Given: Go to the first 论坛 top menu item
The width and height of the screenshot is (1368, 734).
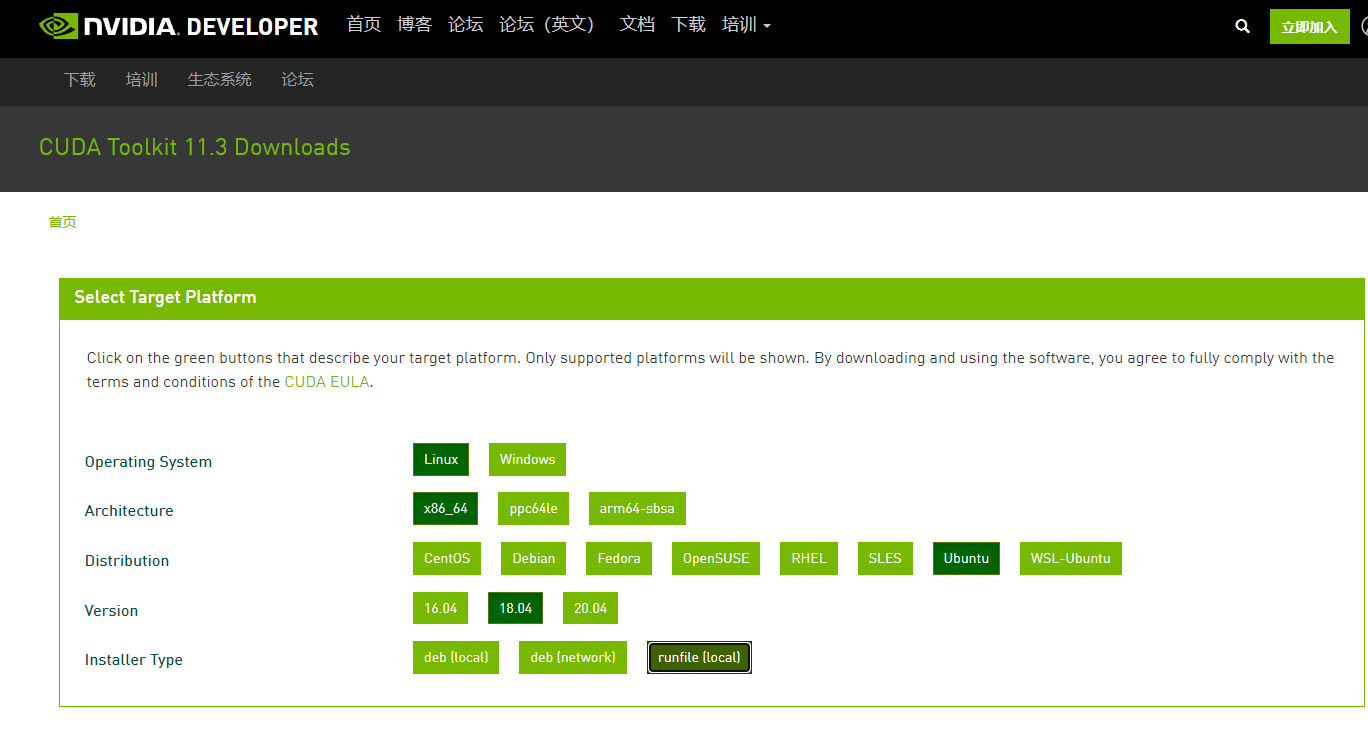Looking at the screenshot, I should (x=466, y=24).
